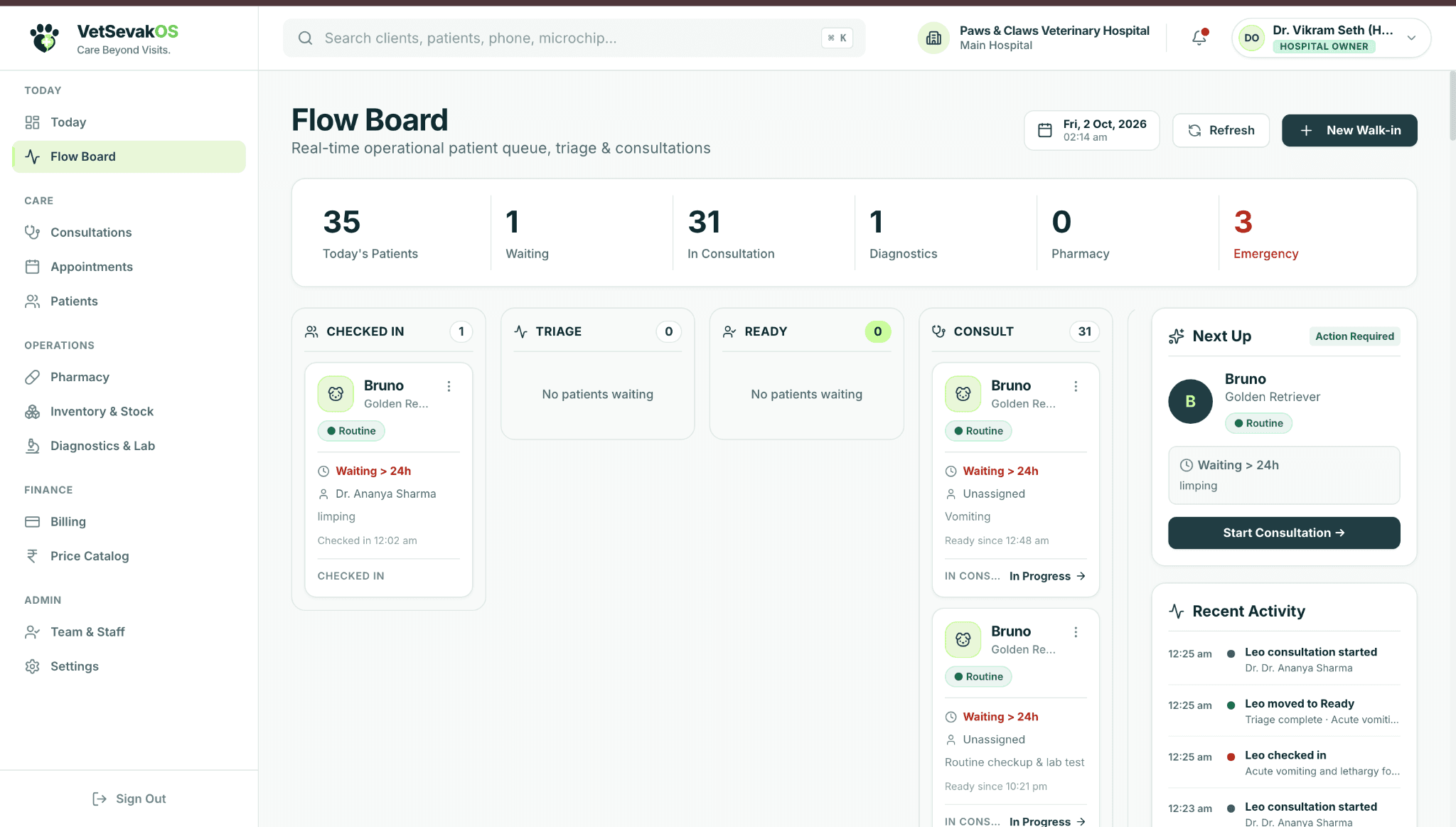Click the Action Required badge
The width and height of the screenshot is (1456, 827).
tap(1354, 336)
